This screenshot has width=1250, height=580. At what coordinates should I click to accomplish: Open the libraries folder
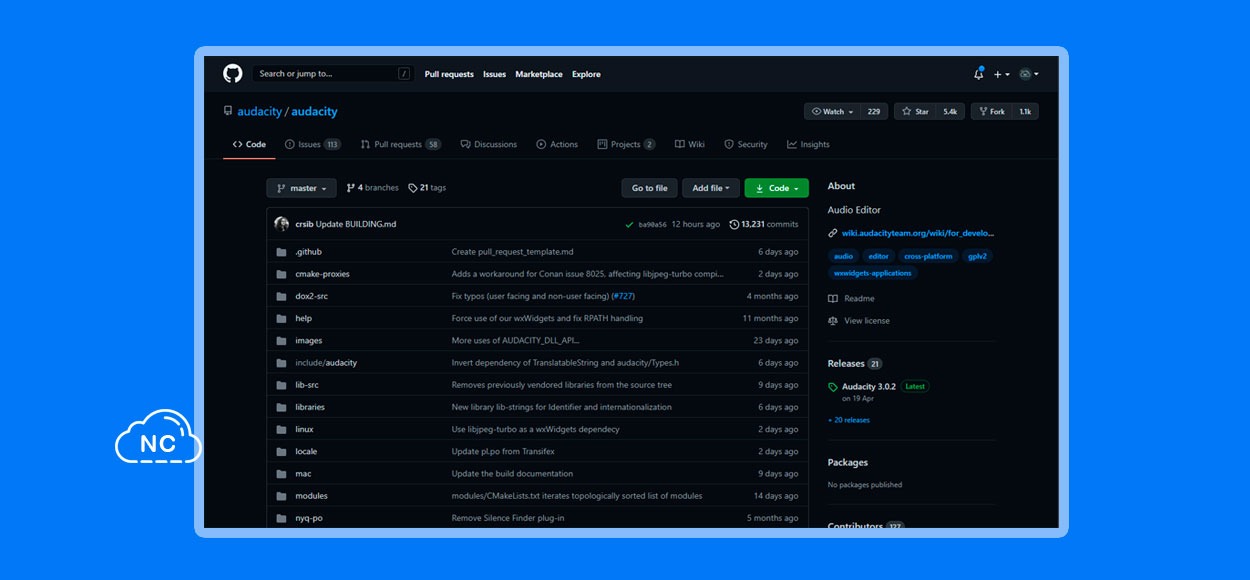click(x=310, y=407)
